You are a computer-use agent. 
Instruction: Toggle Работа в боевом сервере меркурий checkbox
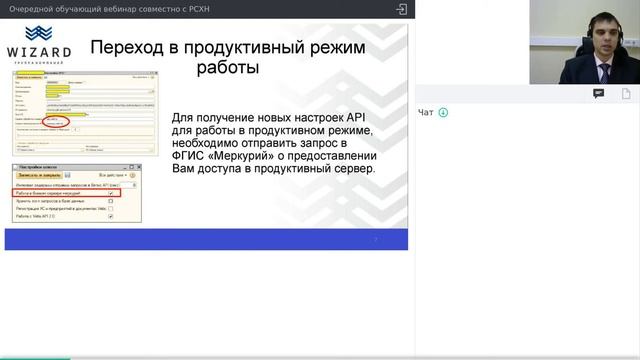tap(111, 193)
